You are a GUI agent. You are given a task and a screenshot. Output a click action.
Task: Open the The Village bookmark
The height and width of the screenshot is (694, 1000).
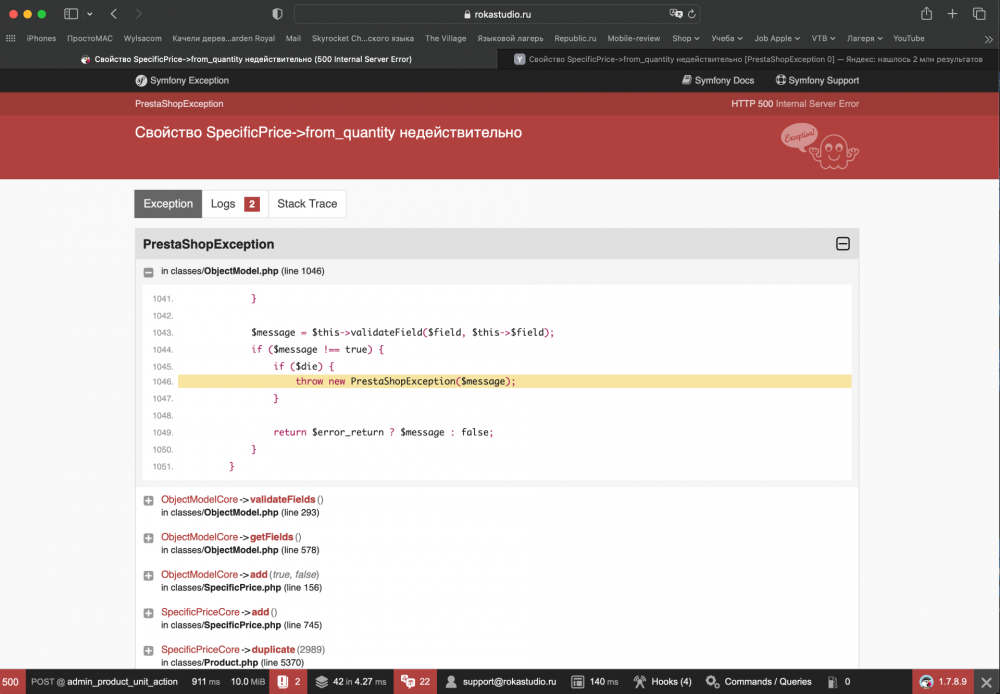click(x=445, y=38)
